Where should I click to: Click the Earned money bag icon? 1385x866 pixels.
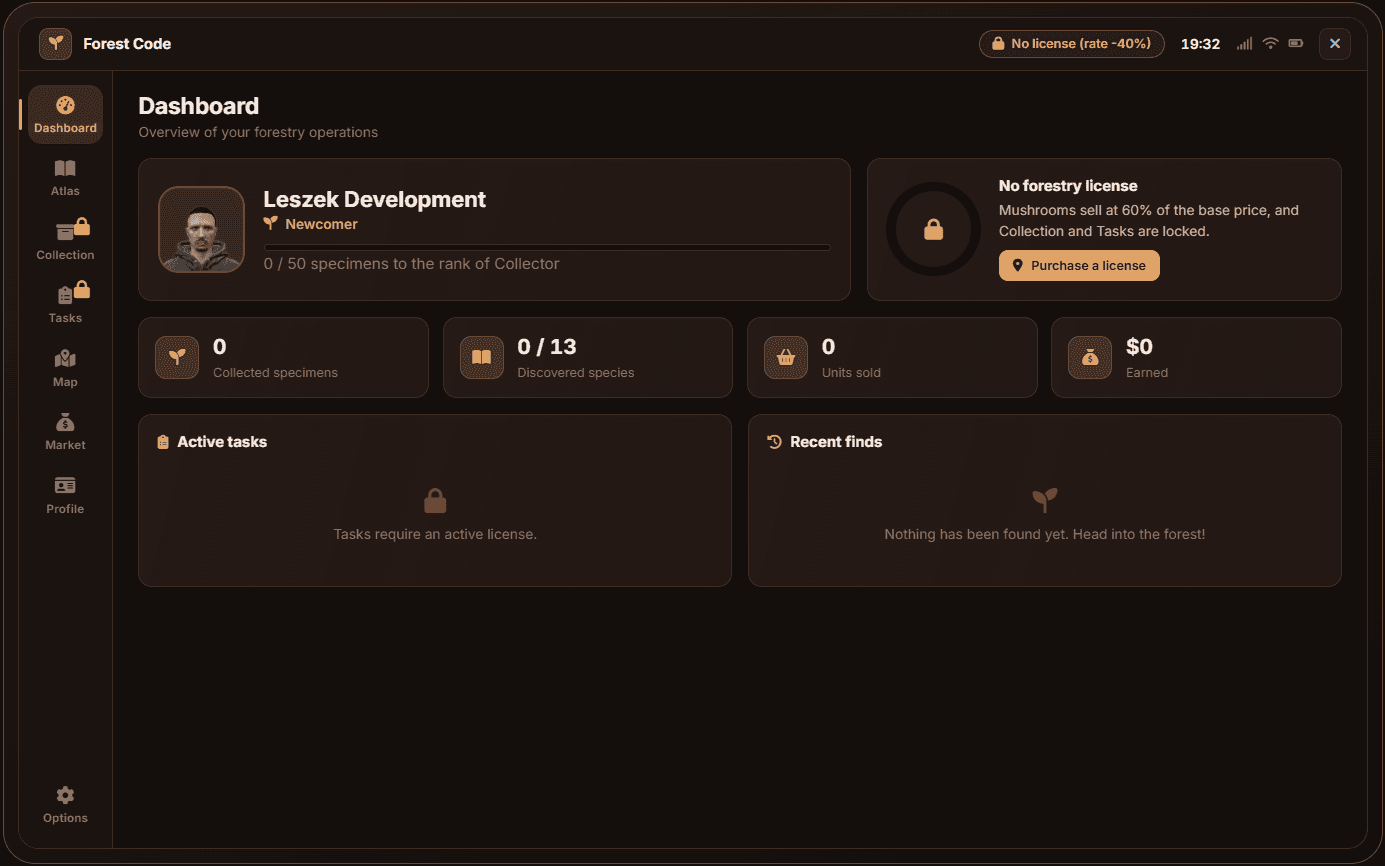1090,357
